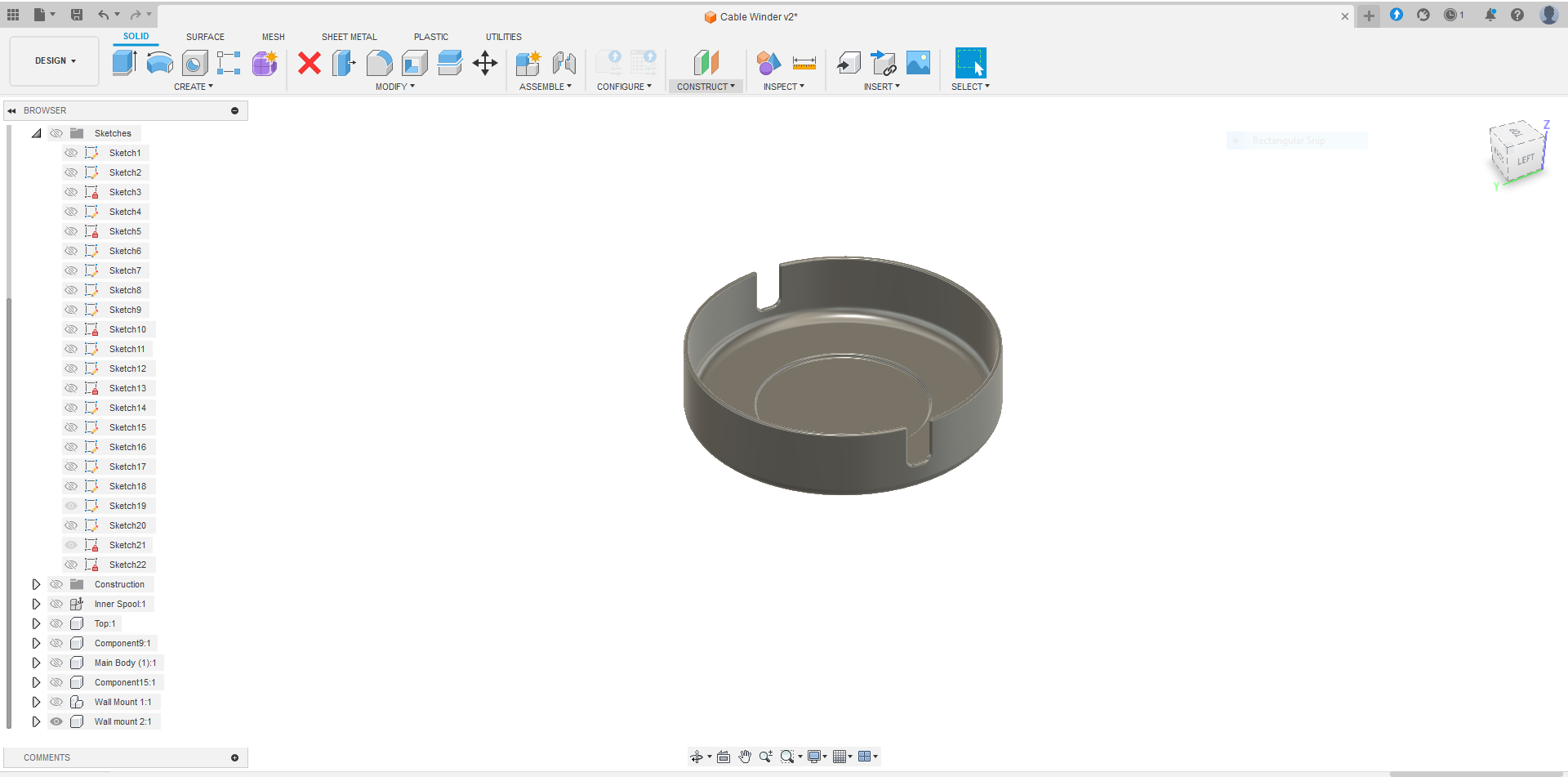Image resolution: width=1568 pixels, height=777 pixels.
Task: Switch to the SHEET METAL tab
Action: point(350,37)
